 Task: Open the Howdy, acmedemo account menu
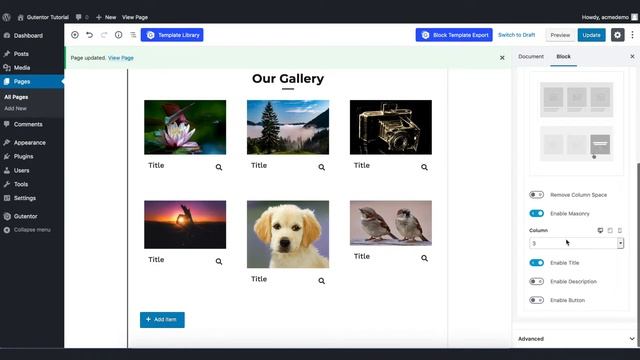[x=609, y=17]
